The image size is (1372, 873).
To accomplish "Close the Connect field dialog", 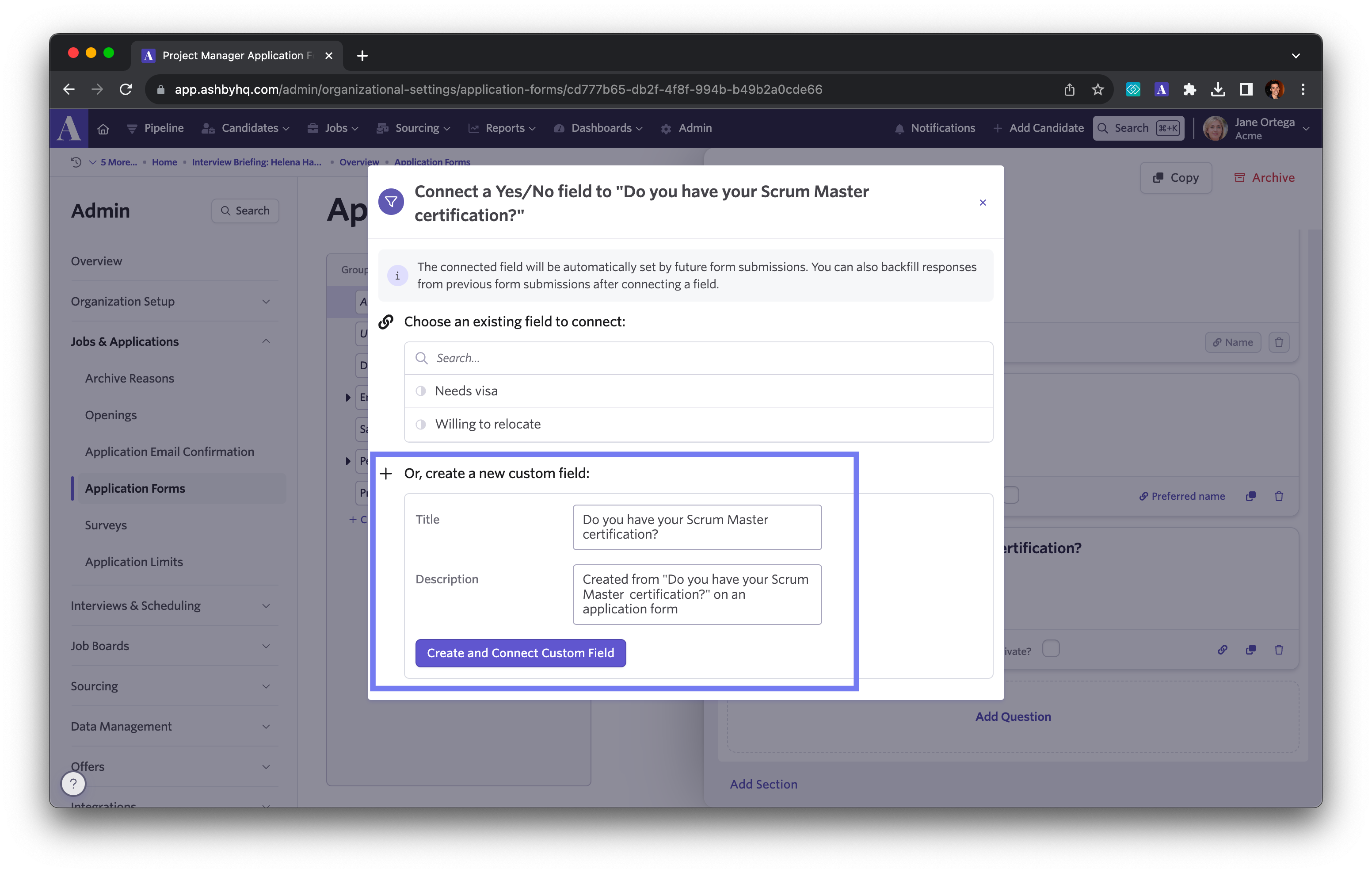I will (x=982, y=203).
